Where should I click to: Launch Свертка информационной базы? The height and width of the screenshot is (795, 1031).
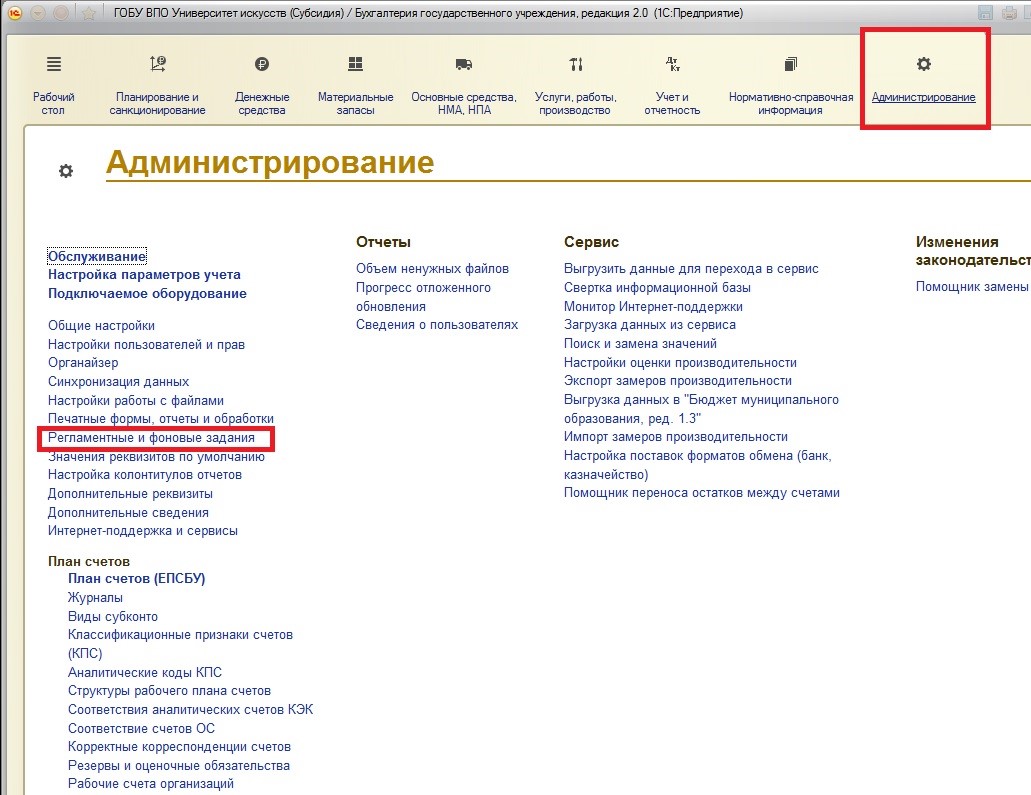pos(657,287)
